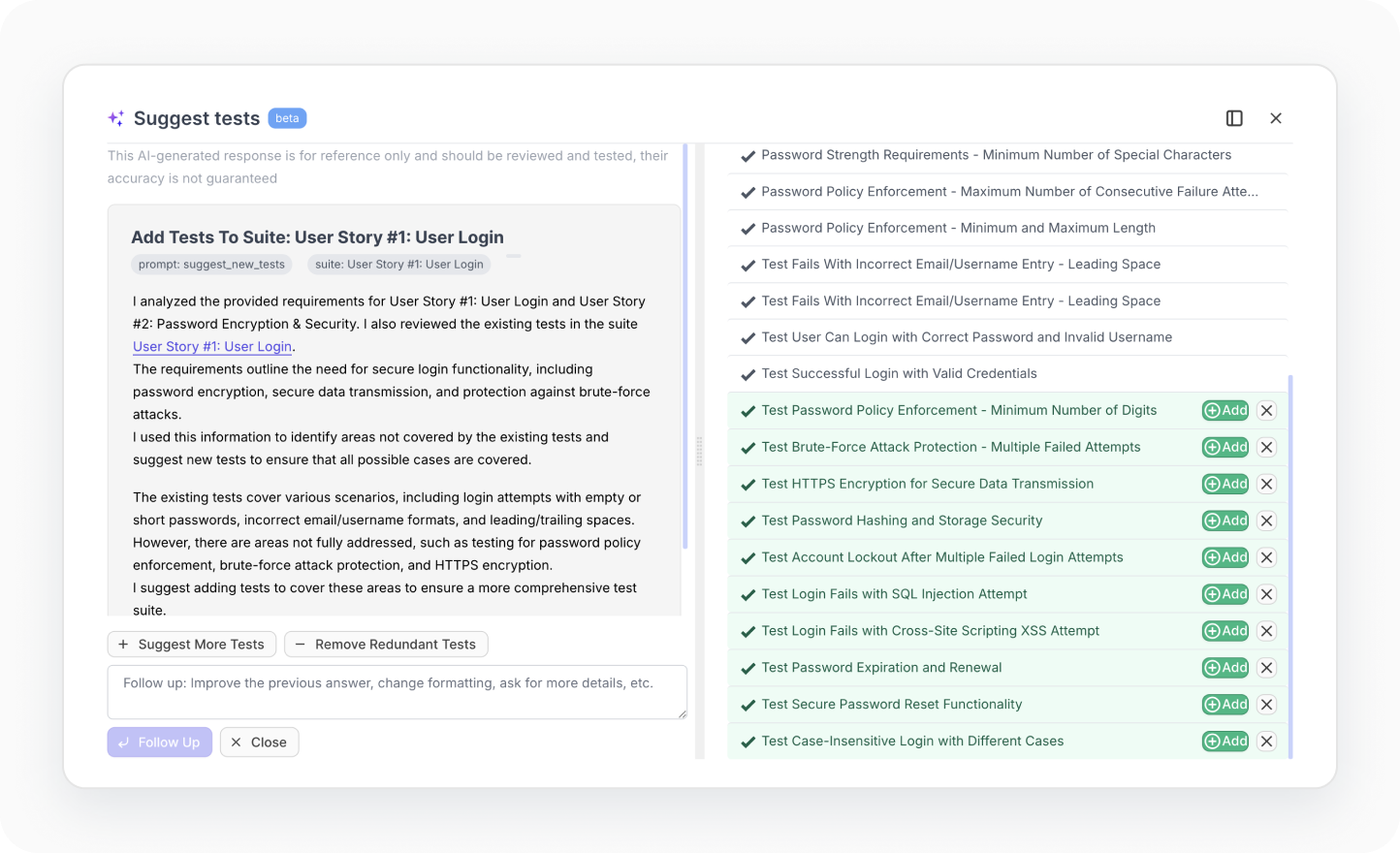
Task: Select Test Successful Login with Valid Credentials
Action: coord(899,374)
